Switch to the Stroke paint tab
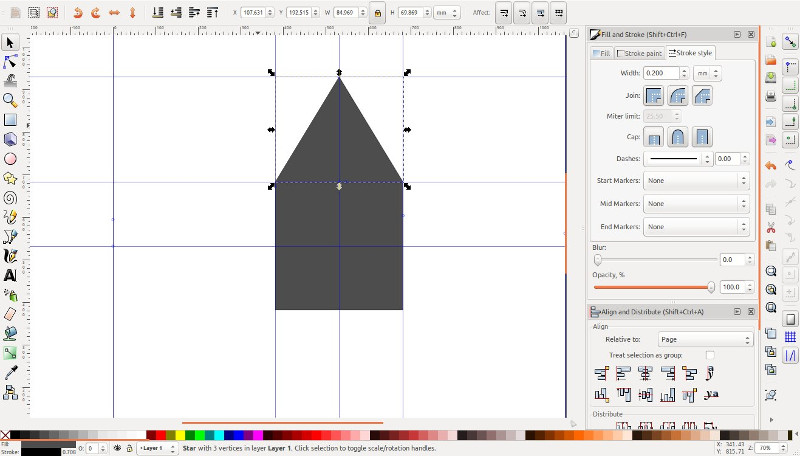The image size is (800, 456). pyautogui.click(x=639, y=53)
